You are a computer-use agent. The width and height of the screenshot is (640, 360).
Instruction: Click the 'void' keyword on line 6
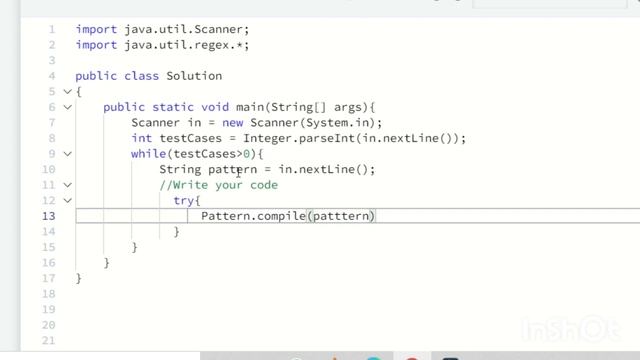[x=215, y=107]
